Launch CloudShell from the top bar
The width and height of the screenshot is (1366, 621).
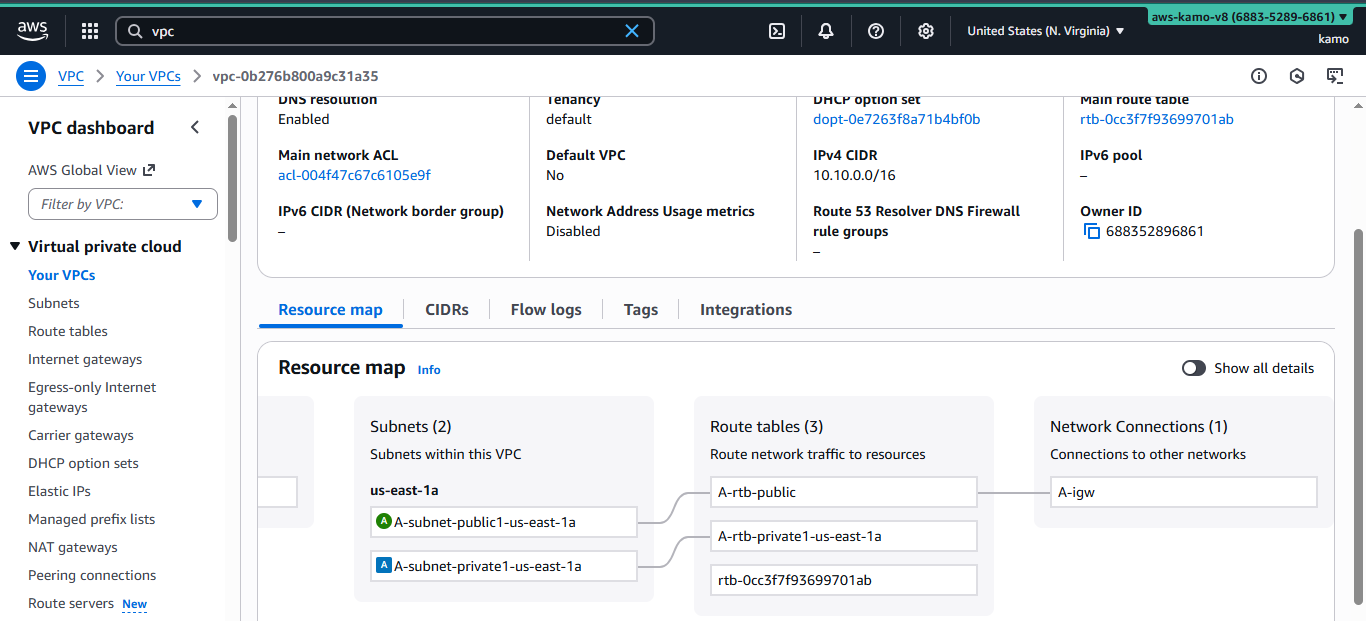coord(777,31)
